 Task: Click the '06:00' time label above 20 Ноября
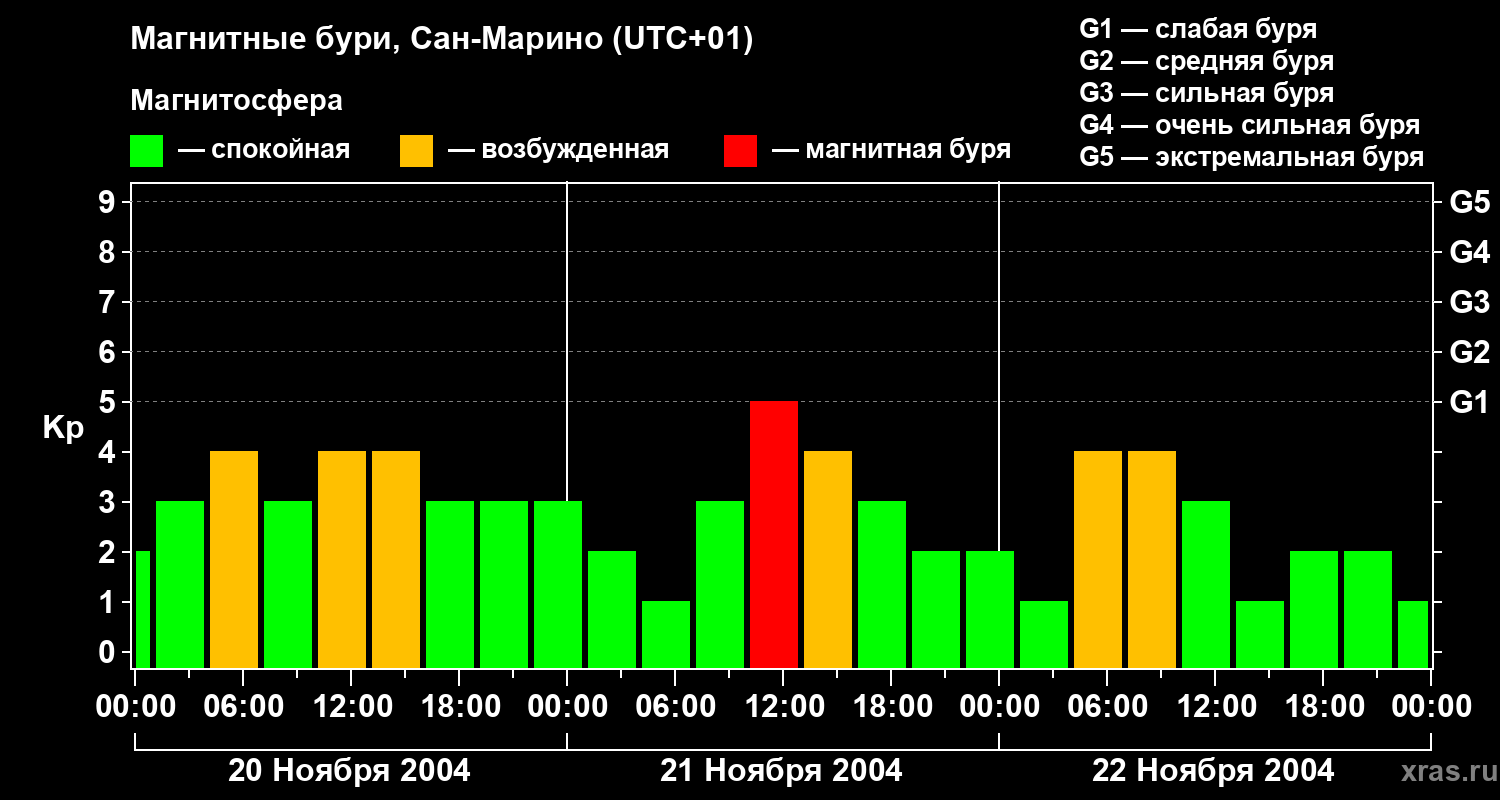pos(243,707)
